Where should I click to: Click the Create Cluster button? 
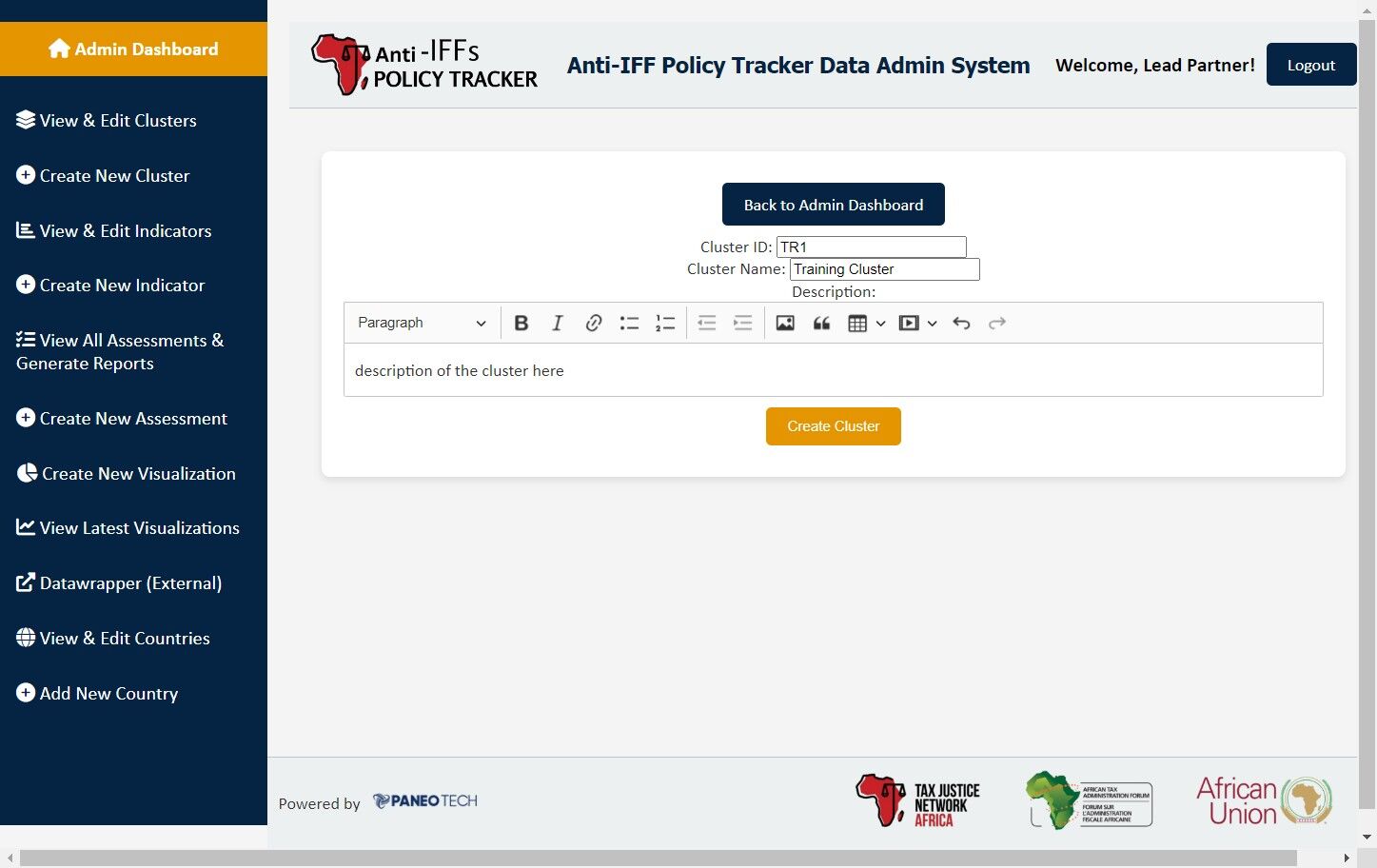(x=834, y=426)
